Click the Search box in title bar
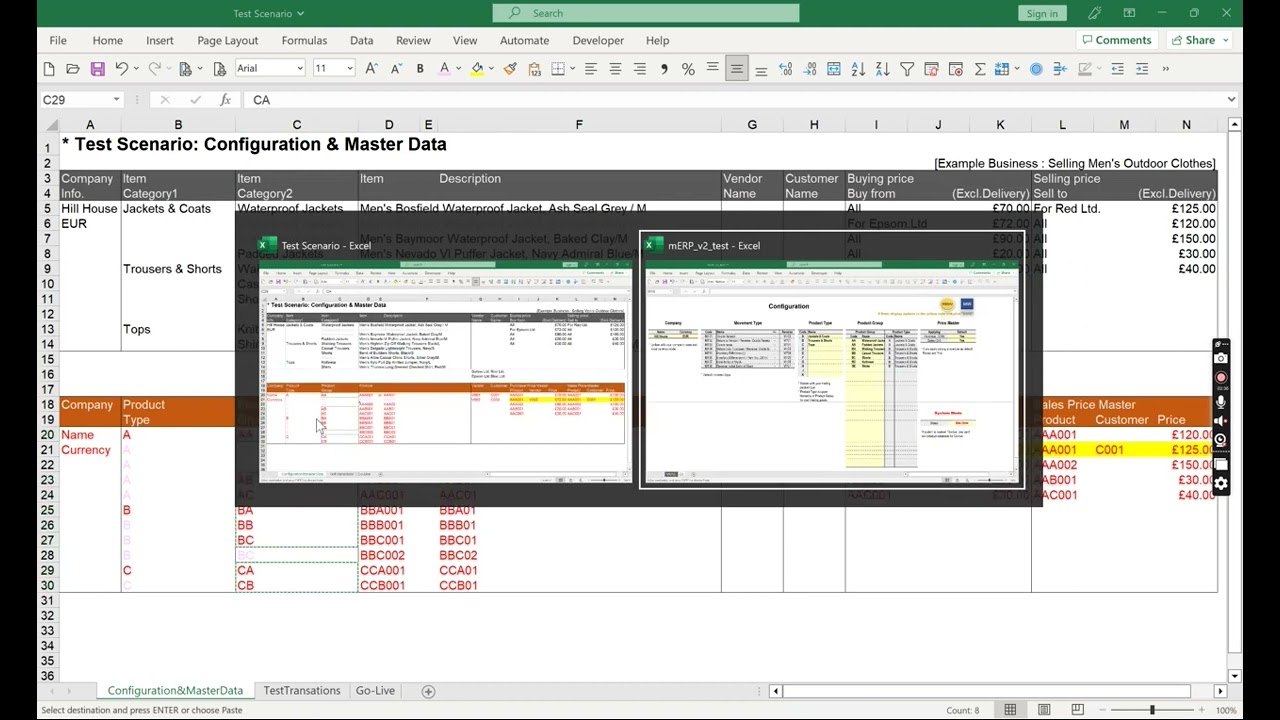Screen dimensions: 1280x720 pos(646,13)
